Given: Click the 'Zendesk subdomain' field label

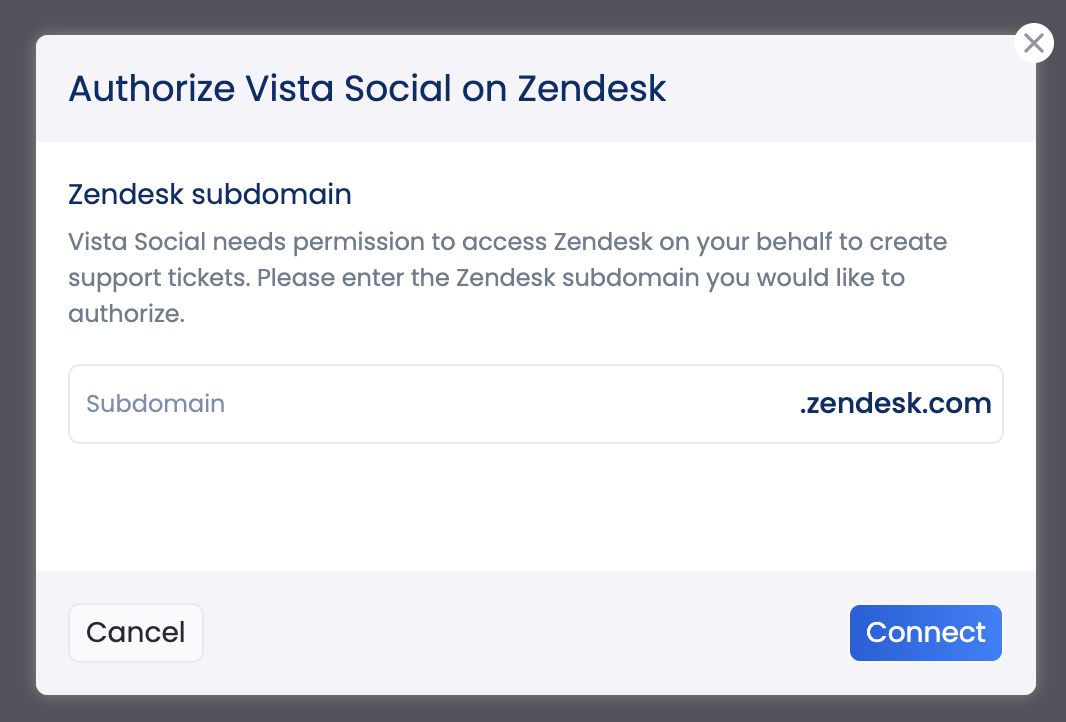Looking at the screenshot, I should click(x=210, y=194).
